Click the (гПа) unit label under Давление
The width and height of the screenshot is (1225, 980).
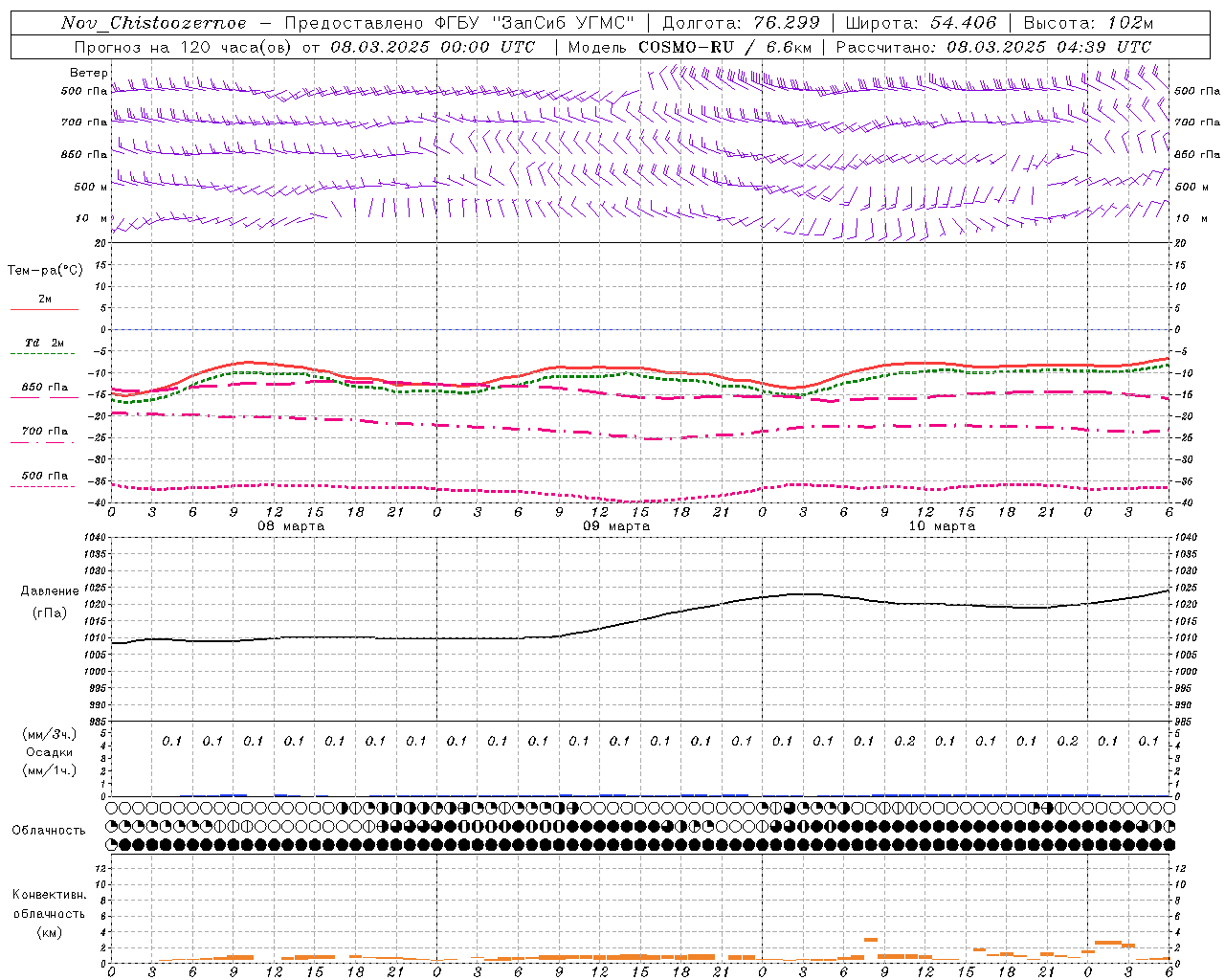coord(50,612)
